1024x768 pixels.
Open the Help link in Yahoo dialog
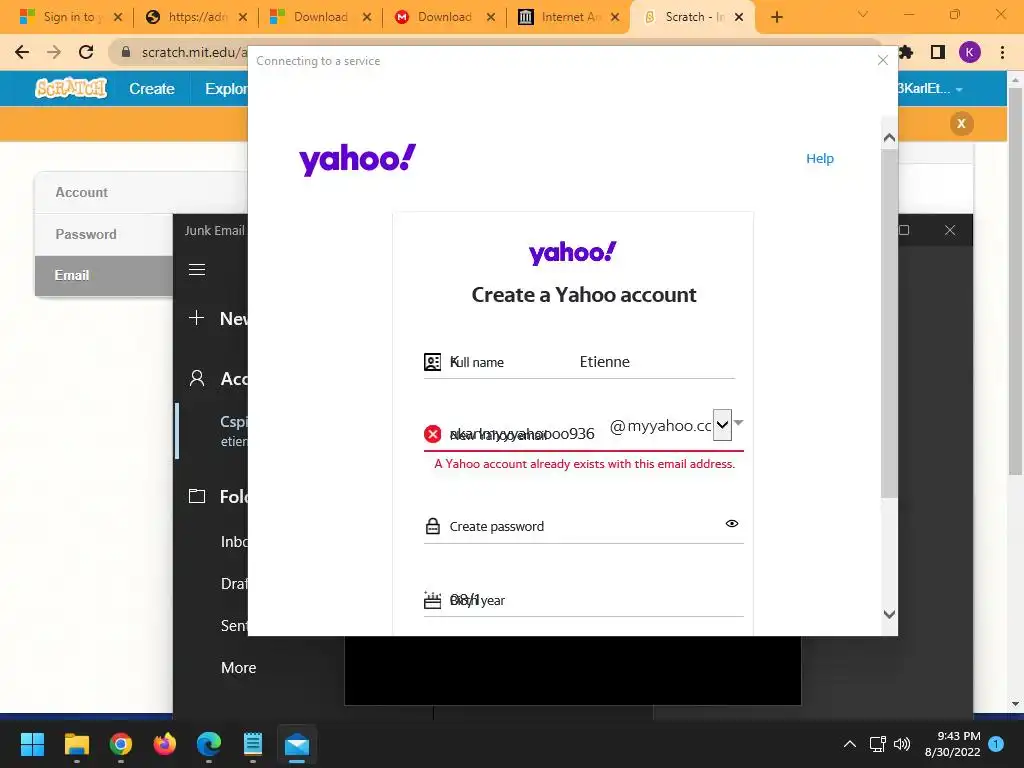tap(820, 159)
